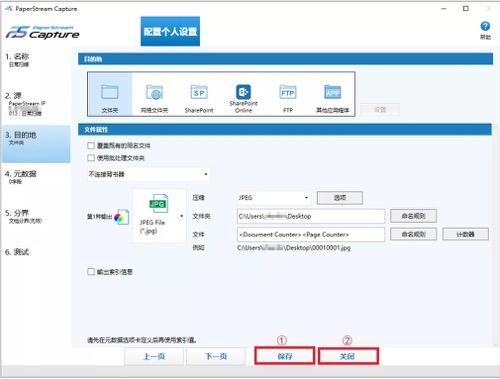
Task: Choose the network folder destination icon
Action: coord(154,94)
